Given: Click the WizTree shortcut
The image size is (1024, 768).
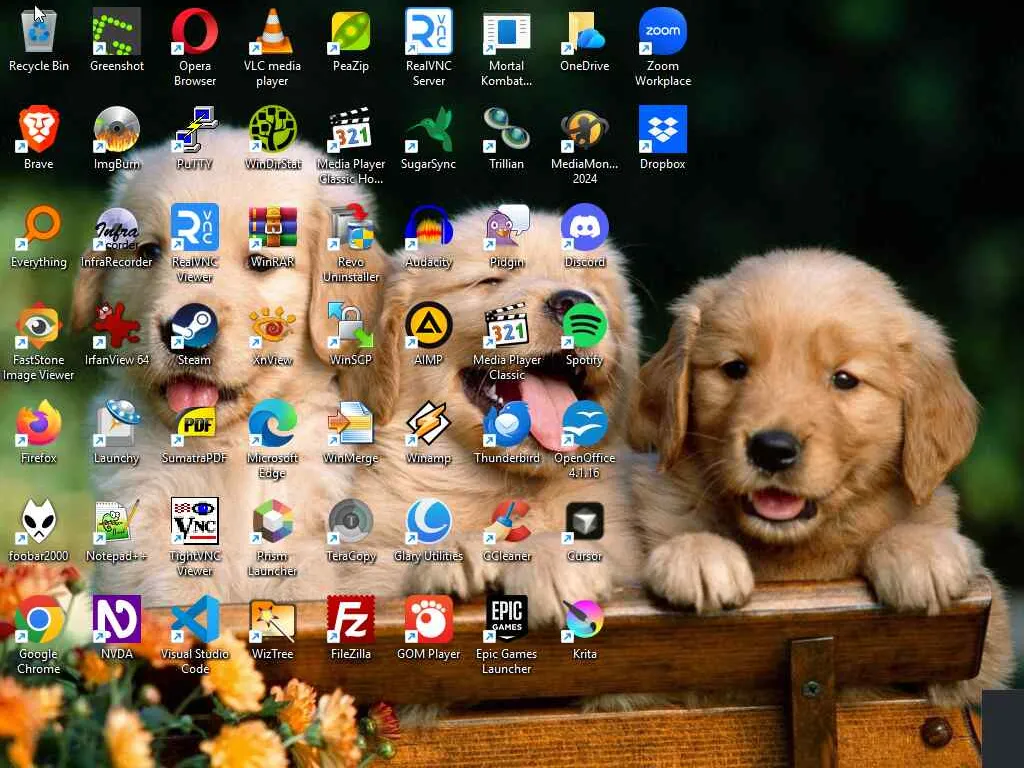Looking at the screenshot, I should pyautogui.click(x=272, y=618).
